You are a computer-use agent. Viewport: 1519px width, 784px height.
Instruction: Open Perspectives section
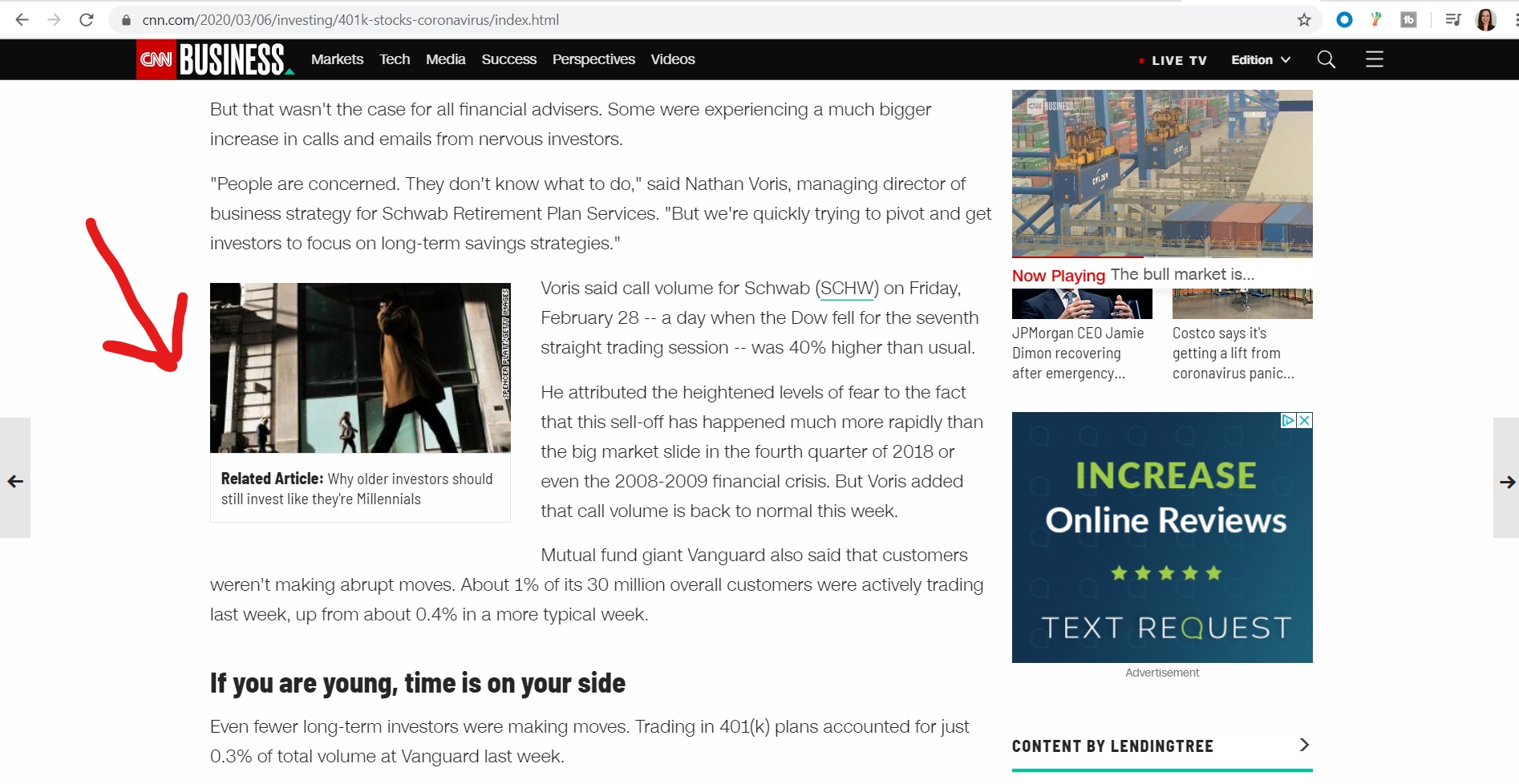(593, 59)
